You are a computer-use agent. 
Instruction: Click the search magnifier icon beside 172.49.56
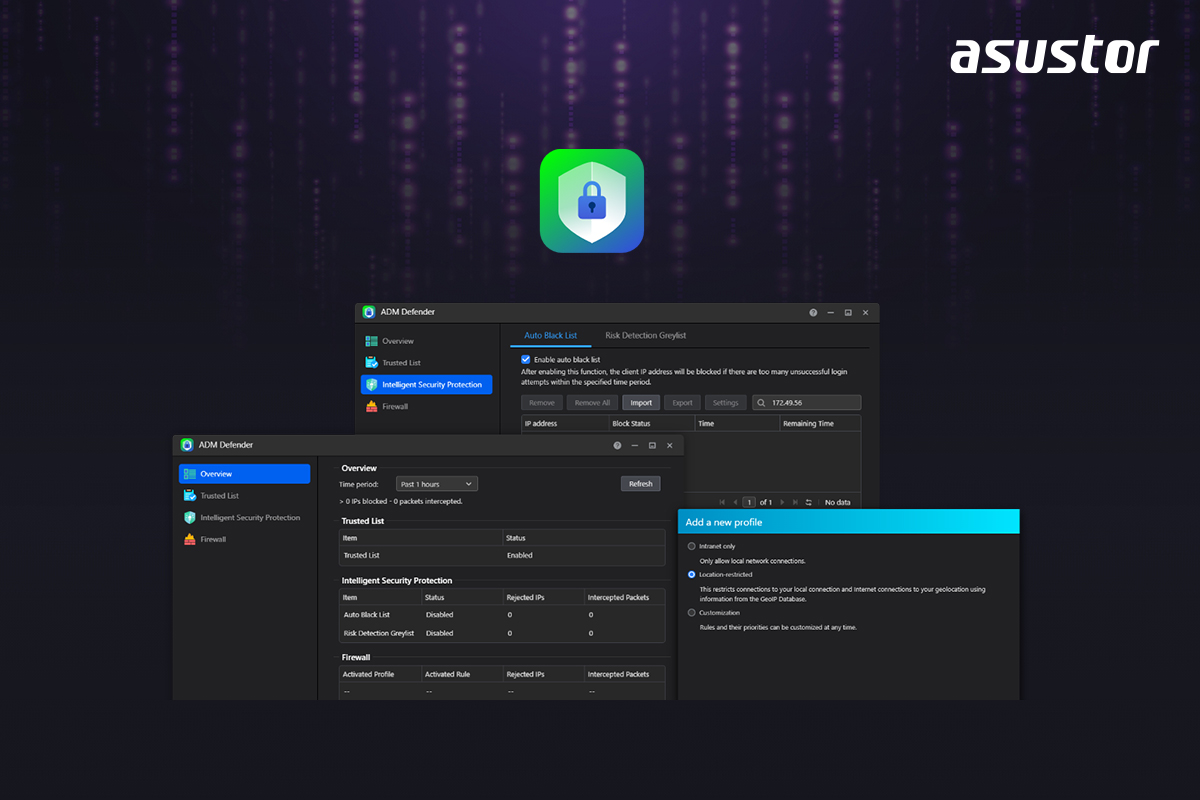[763, 403]
